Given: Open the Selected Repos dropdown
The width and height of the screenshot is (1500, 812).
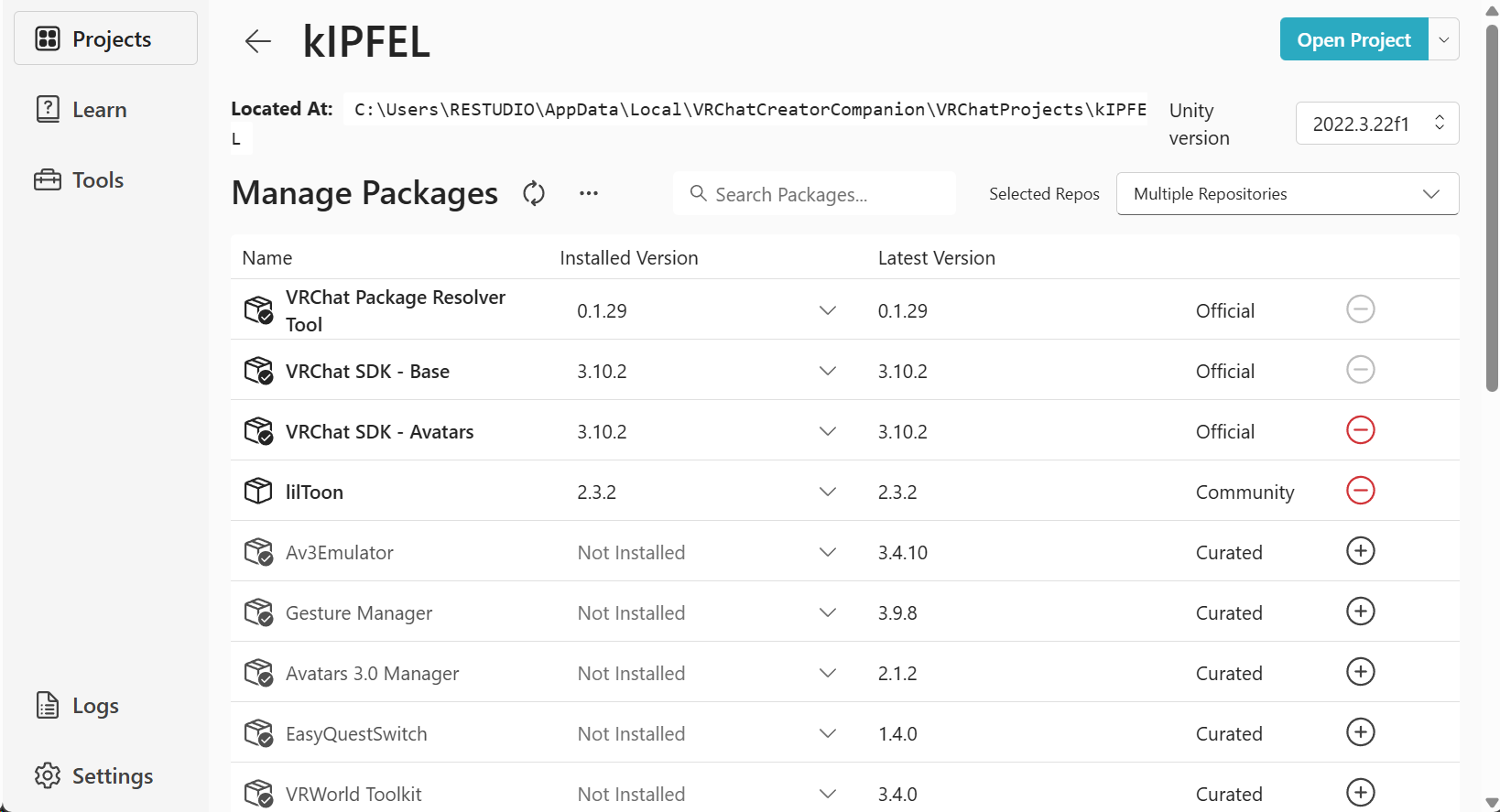Looking at the screenshot, I should tap(1287, 194).
